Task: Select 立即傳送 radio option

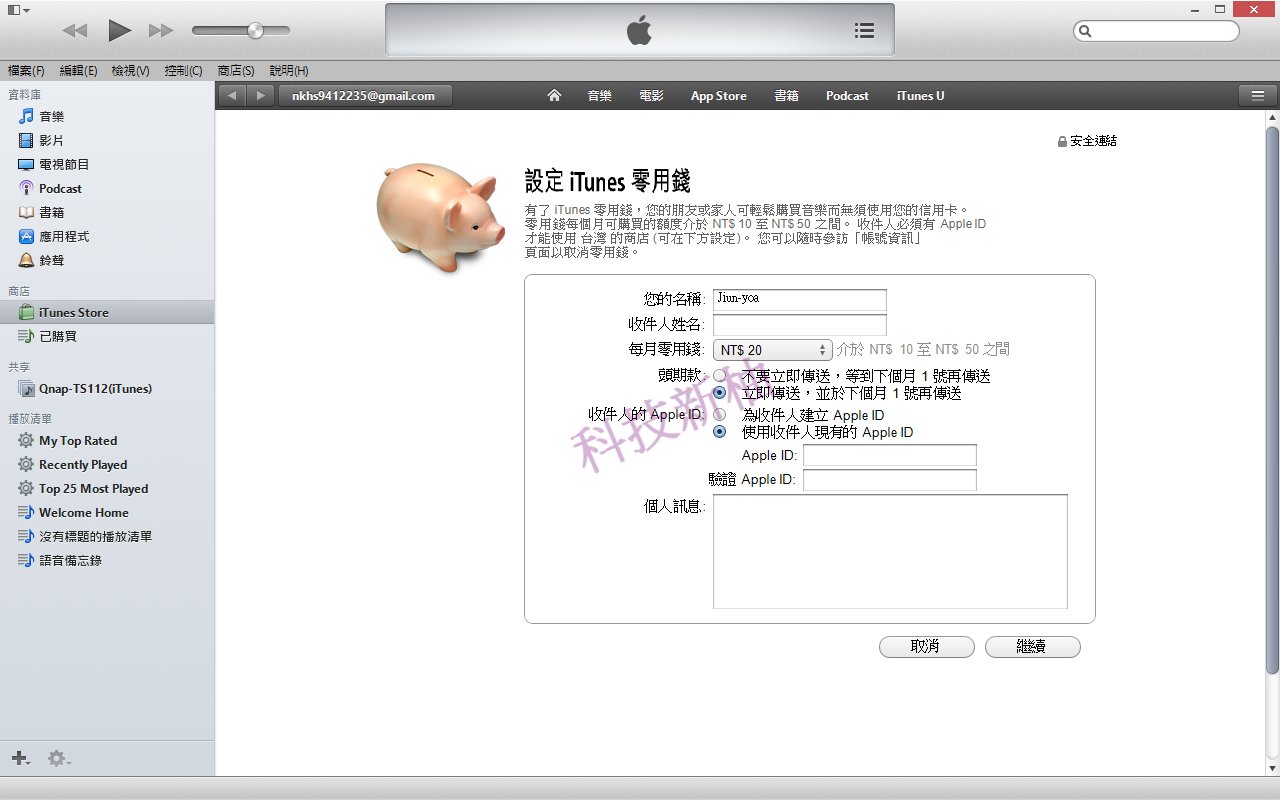Action: coord(720,393)
